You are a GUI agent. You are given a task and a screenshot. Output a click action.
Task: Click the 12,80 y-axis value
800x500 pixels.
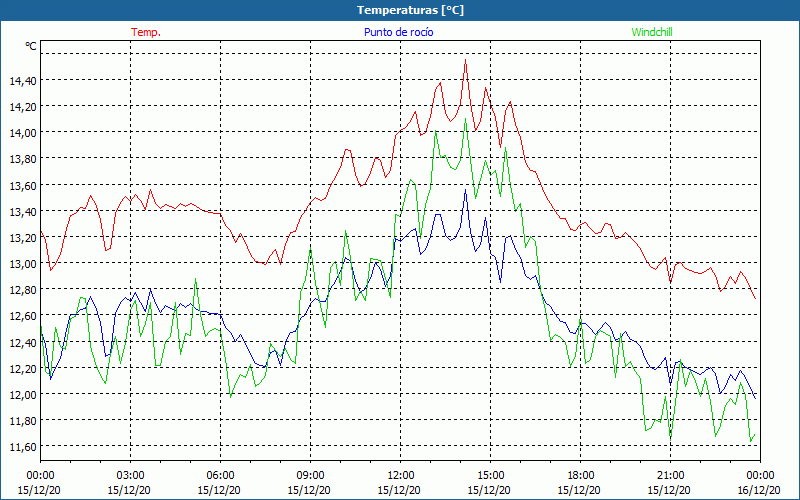(x=22, y=290)
